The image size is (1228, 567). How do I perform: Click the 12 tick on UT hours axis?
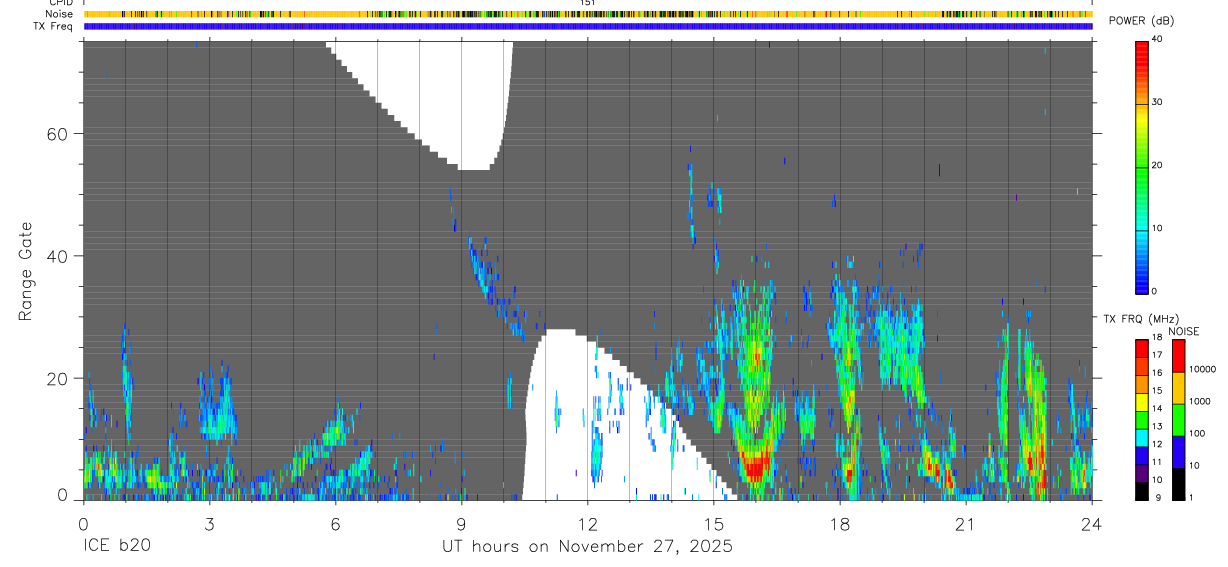pyautogui.click(x=588, y=523)
